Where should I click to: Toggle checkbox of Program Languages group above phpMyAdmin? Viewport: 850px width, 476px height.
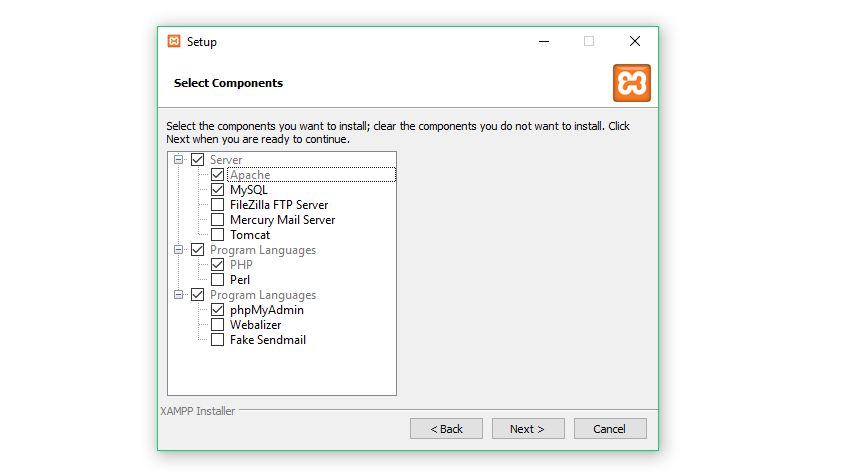click(197, 295)
